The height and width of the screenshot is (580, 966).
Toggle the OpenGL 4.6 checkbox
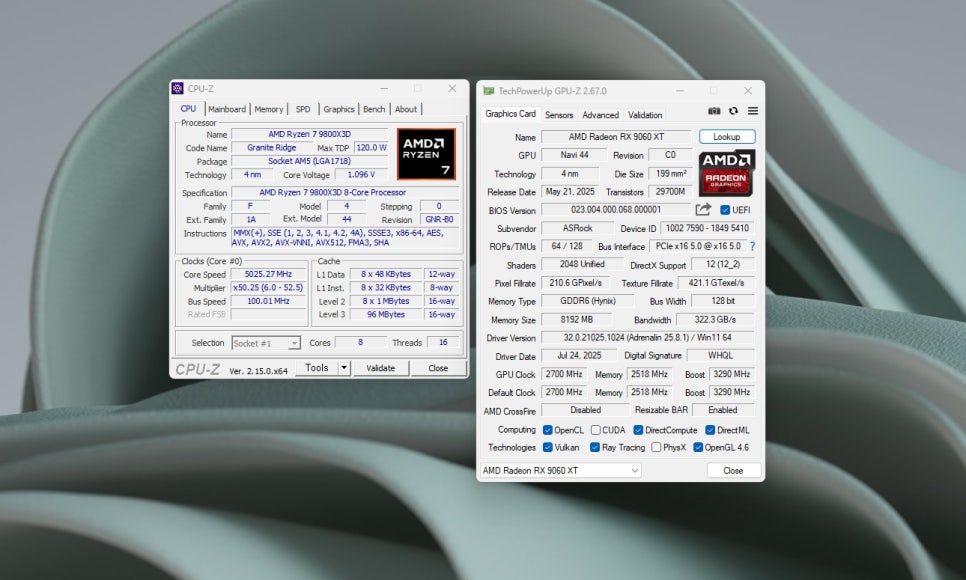[698, 447]
